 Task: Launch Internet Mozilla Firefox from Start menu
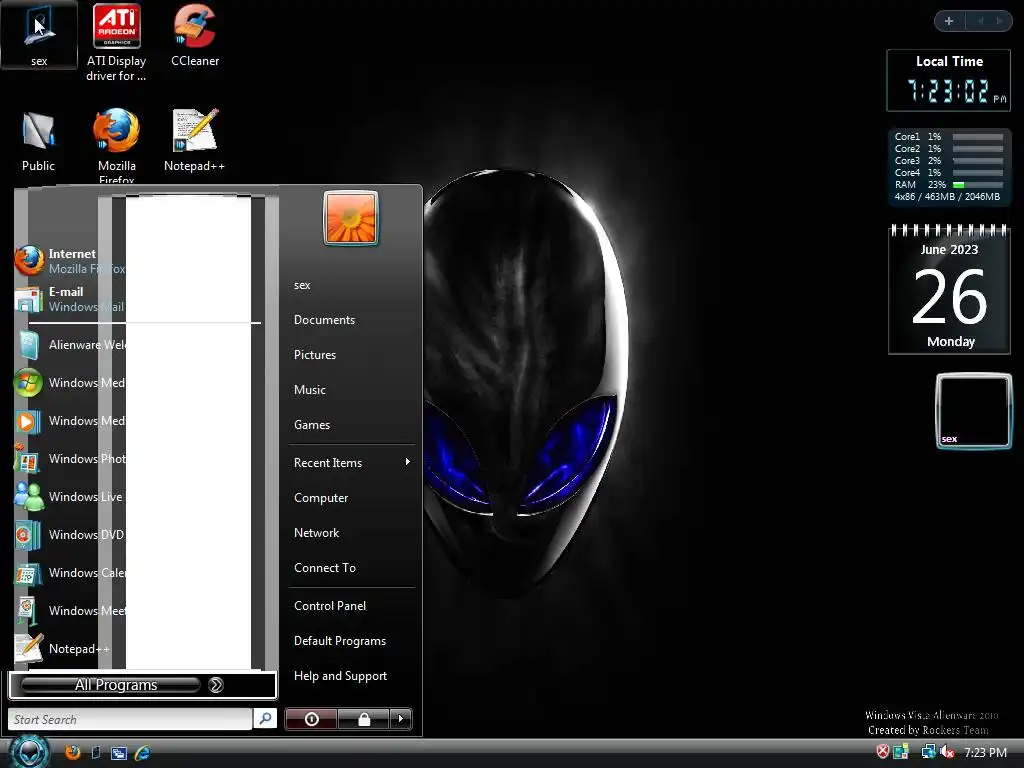tap(70, 261)
